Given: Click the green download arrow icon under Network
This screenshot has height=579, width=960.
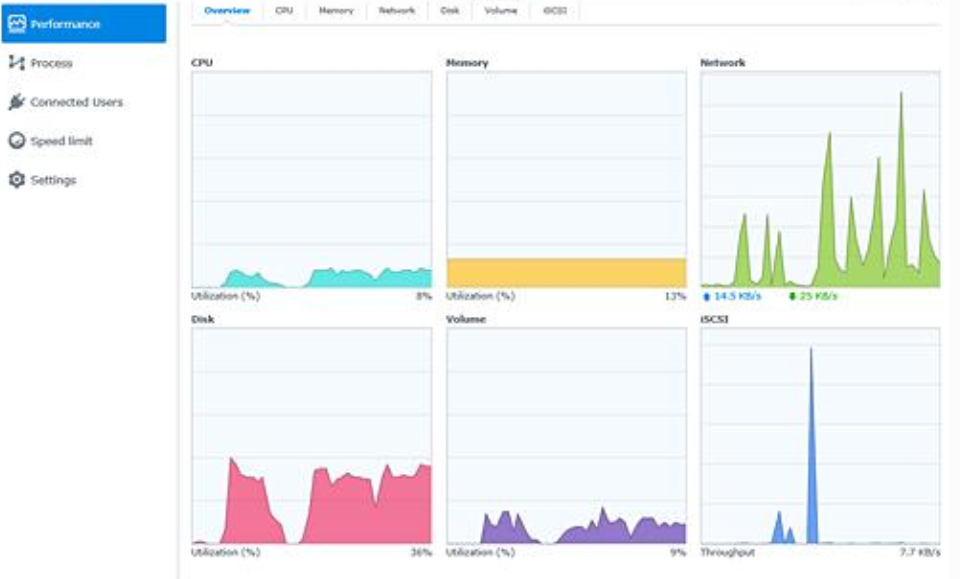Looking at the screenshot, I should click(x=792, y=296).
